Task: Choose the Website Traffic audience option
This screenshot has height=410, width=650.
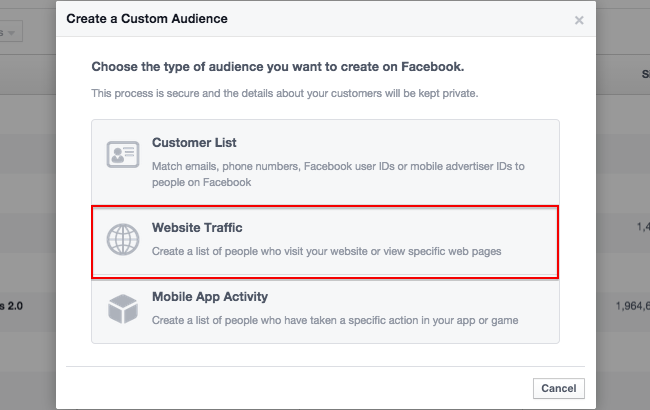Action: 325,242
